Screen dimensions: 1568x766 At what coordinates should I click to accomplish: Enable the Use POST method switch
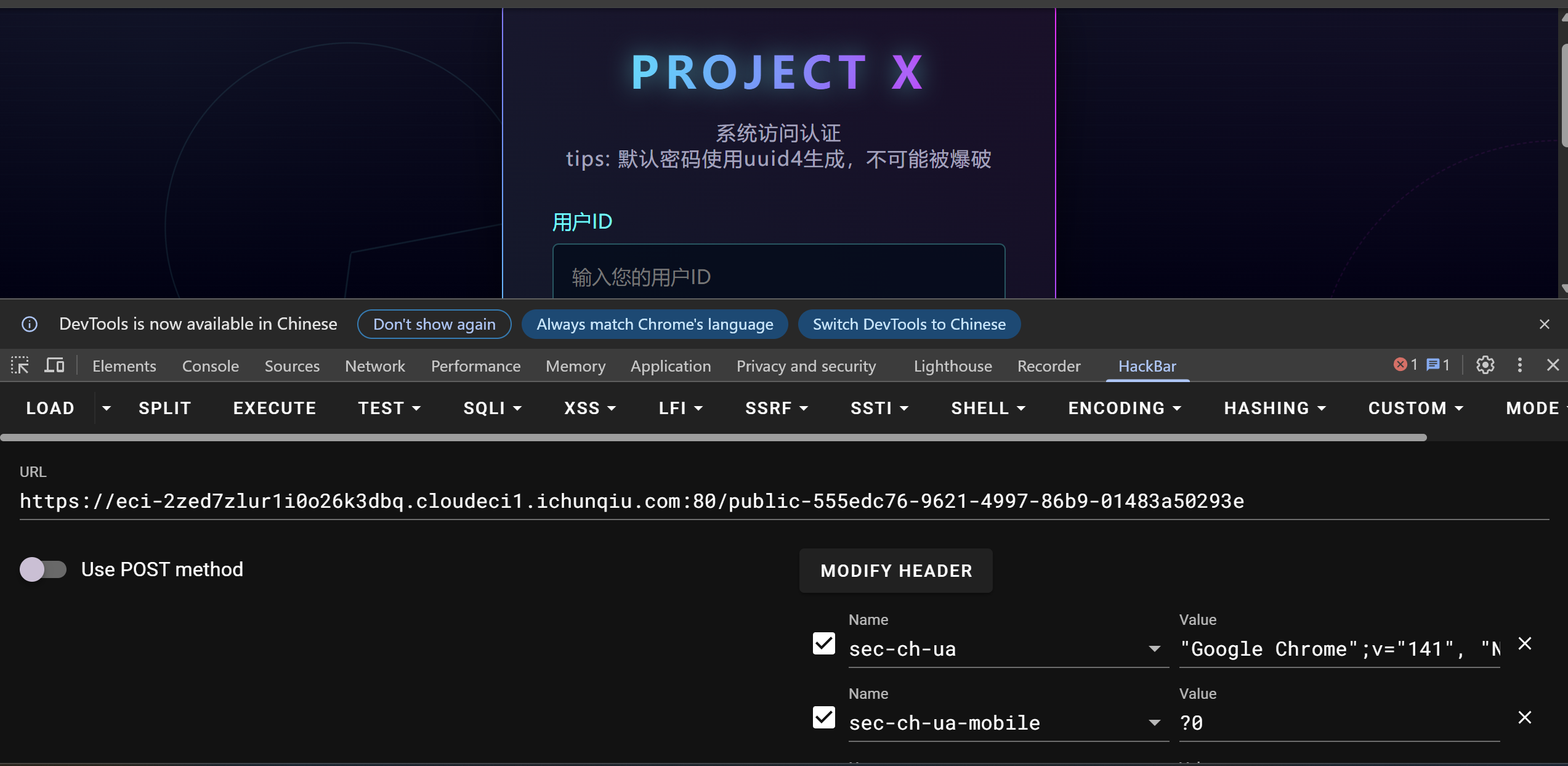42,569
